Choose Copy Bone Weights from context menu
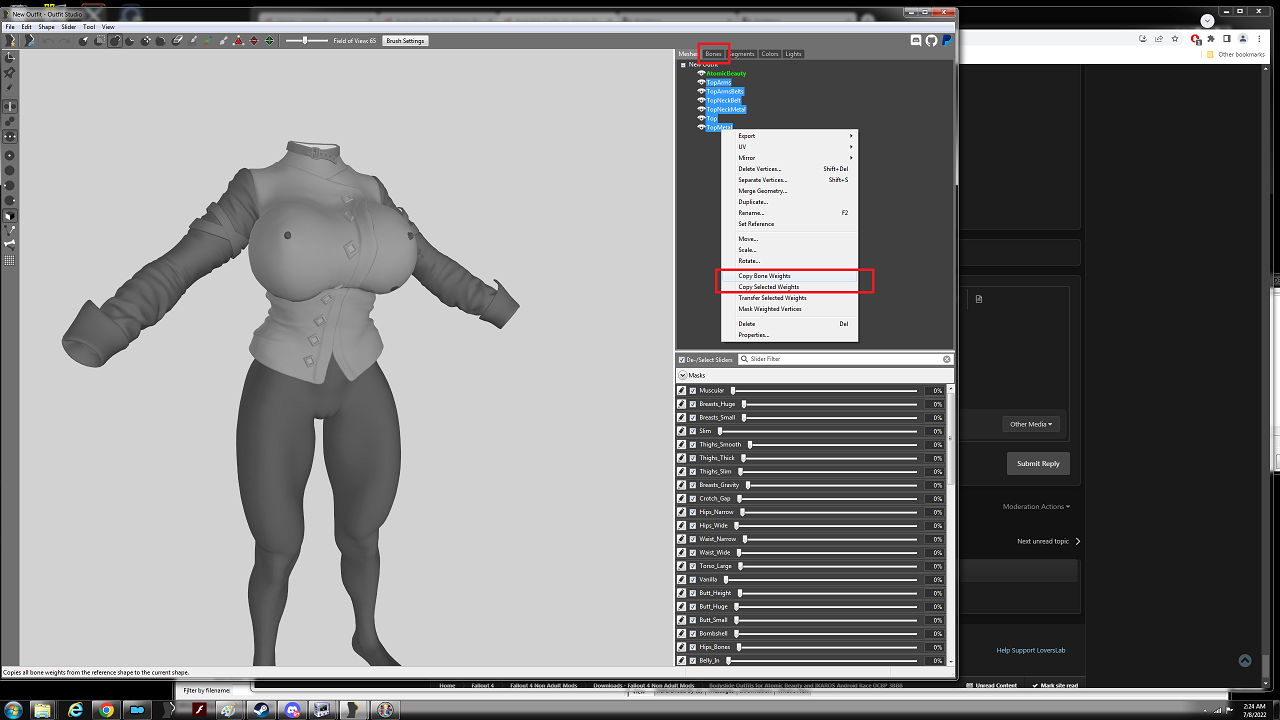The width and height of the screenshot is (1280, 720). (789, 276)
